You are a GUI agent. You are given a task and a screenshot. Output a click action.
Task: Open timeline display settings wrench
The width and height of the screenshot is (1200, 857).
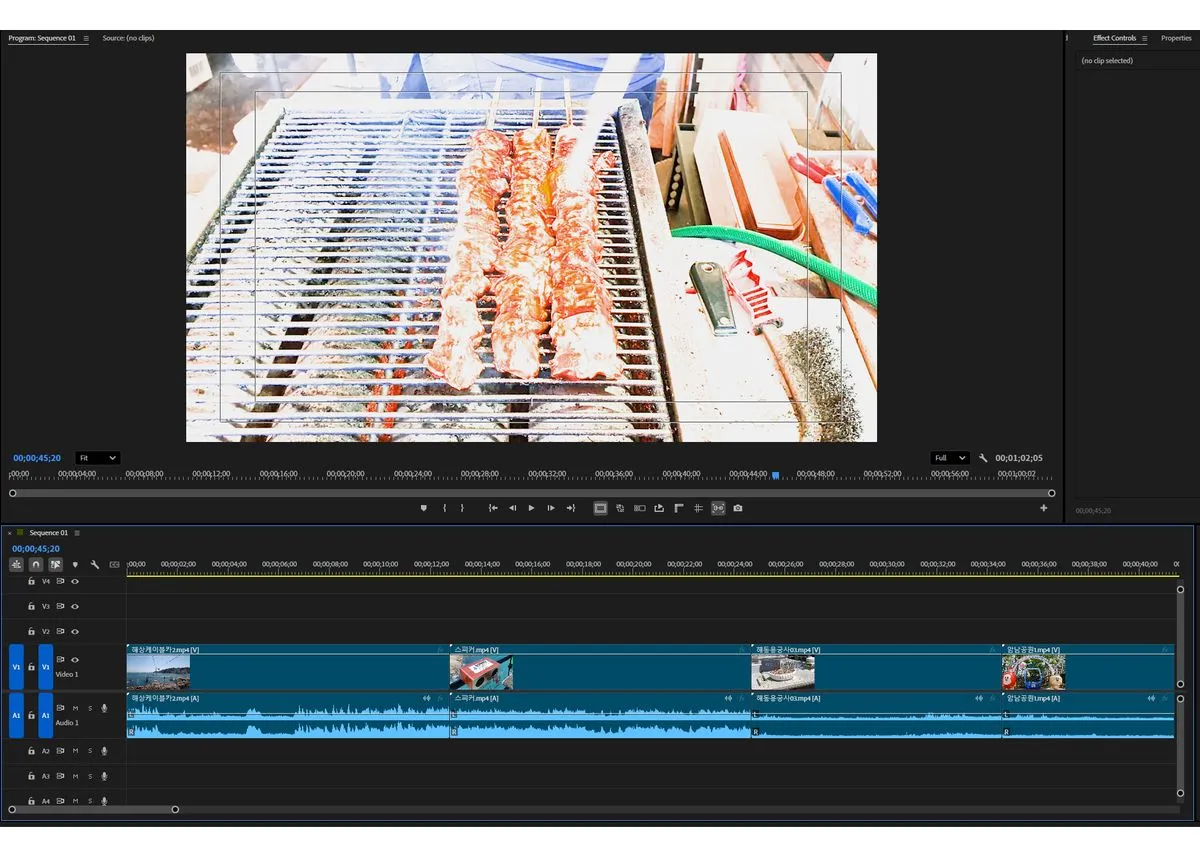(x=95, y=564)
